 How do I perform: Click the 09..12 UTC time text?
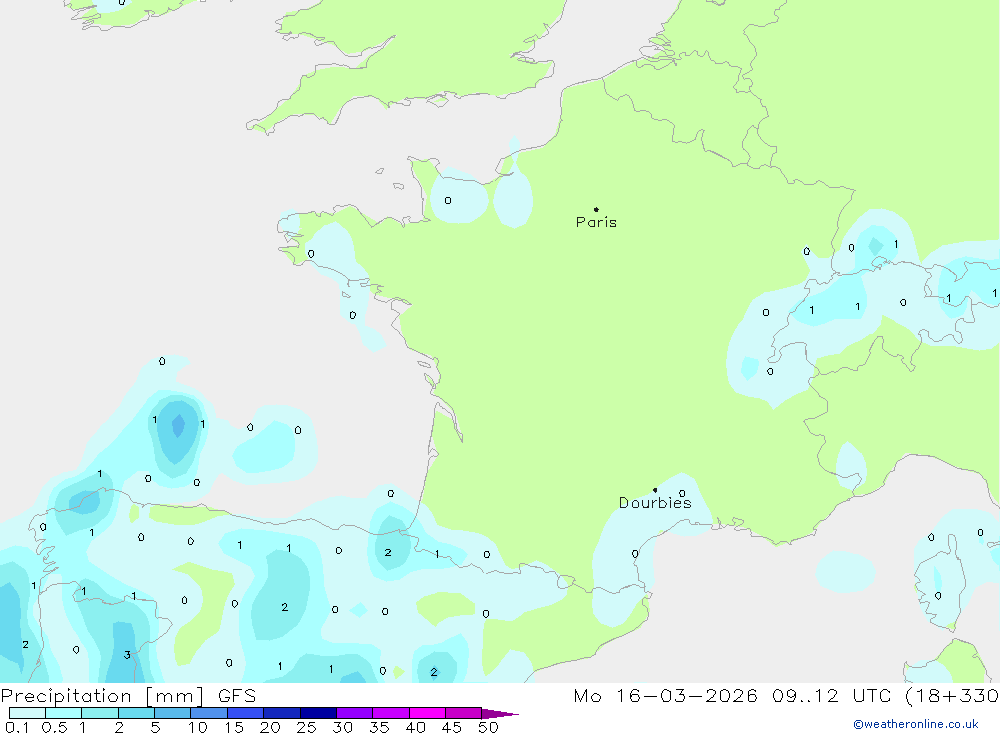[831, 696]
